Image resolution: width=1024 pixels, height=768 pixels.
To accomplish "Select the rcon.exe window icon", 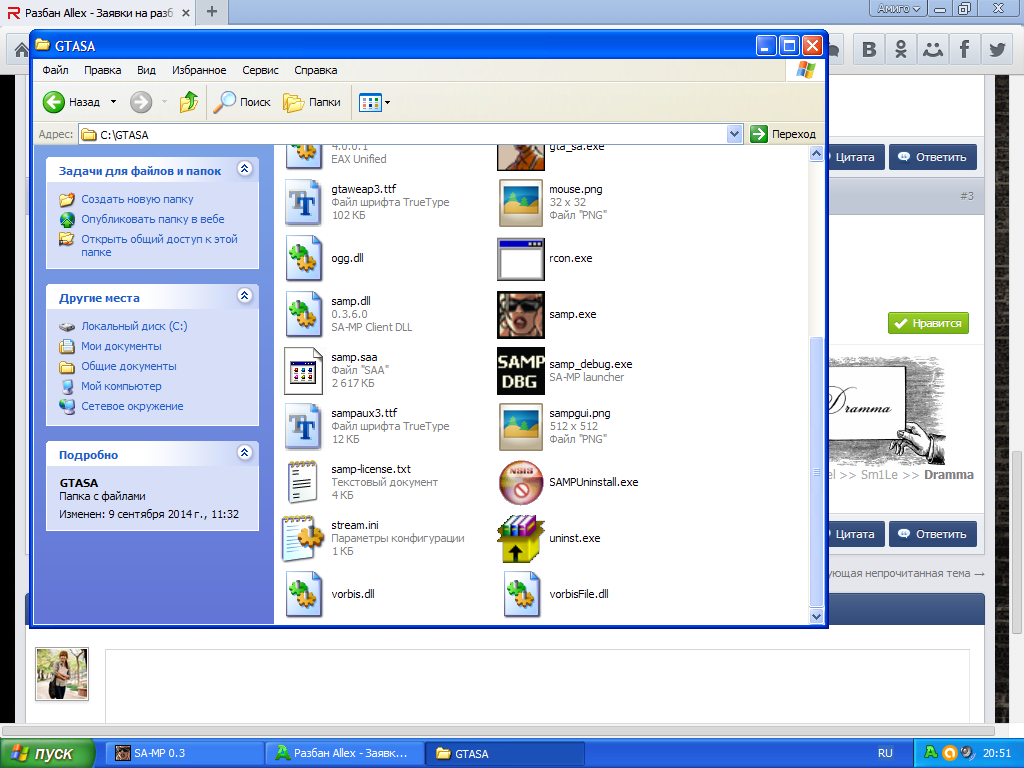I will [x=520, y=259].
